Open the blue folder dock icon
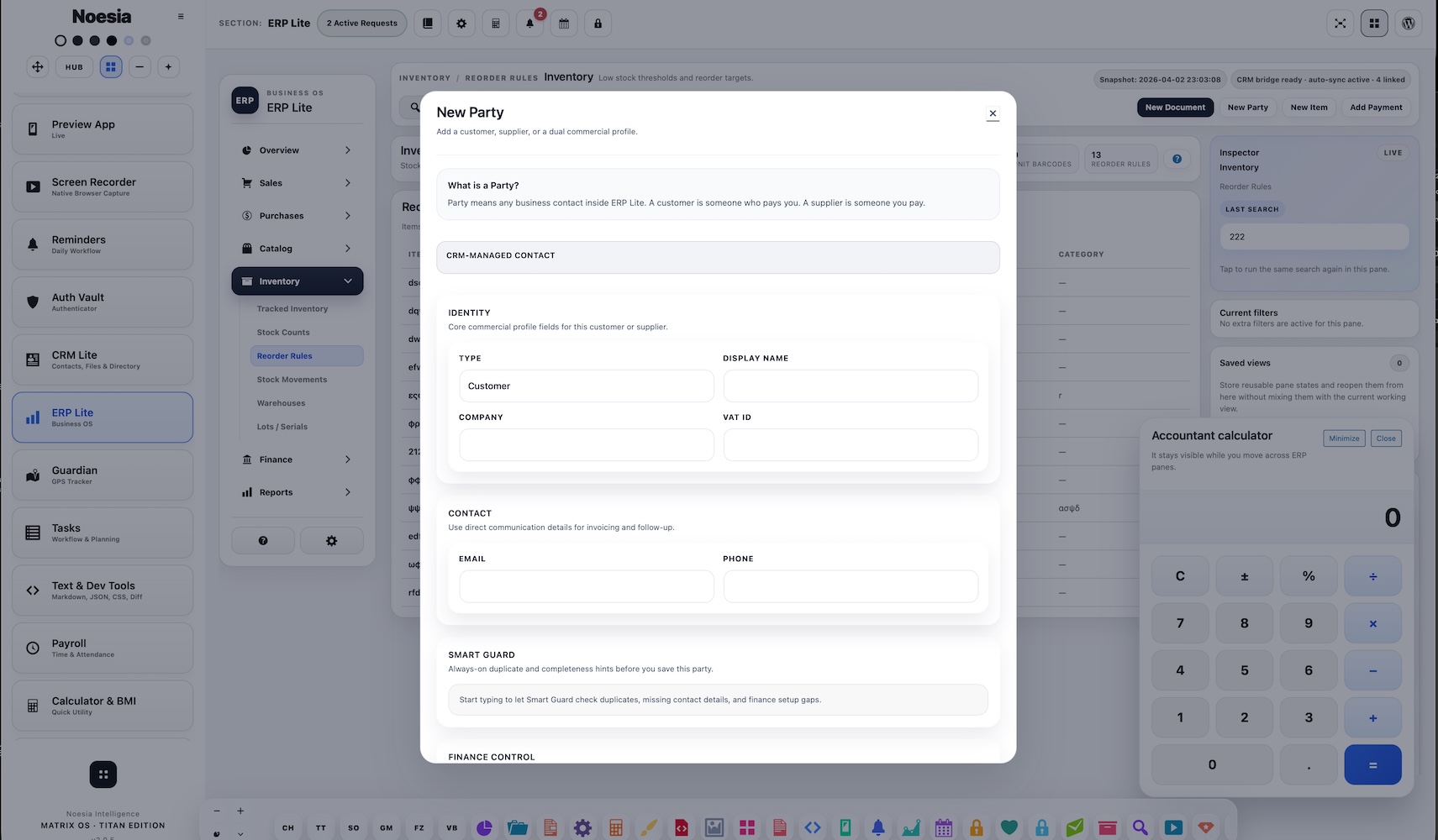Viewport: 1438px width, 840px height. [518, 828]
